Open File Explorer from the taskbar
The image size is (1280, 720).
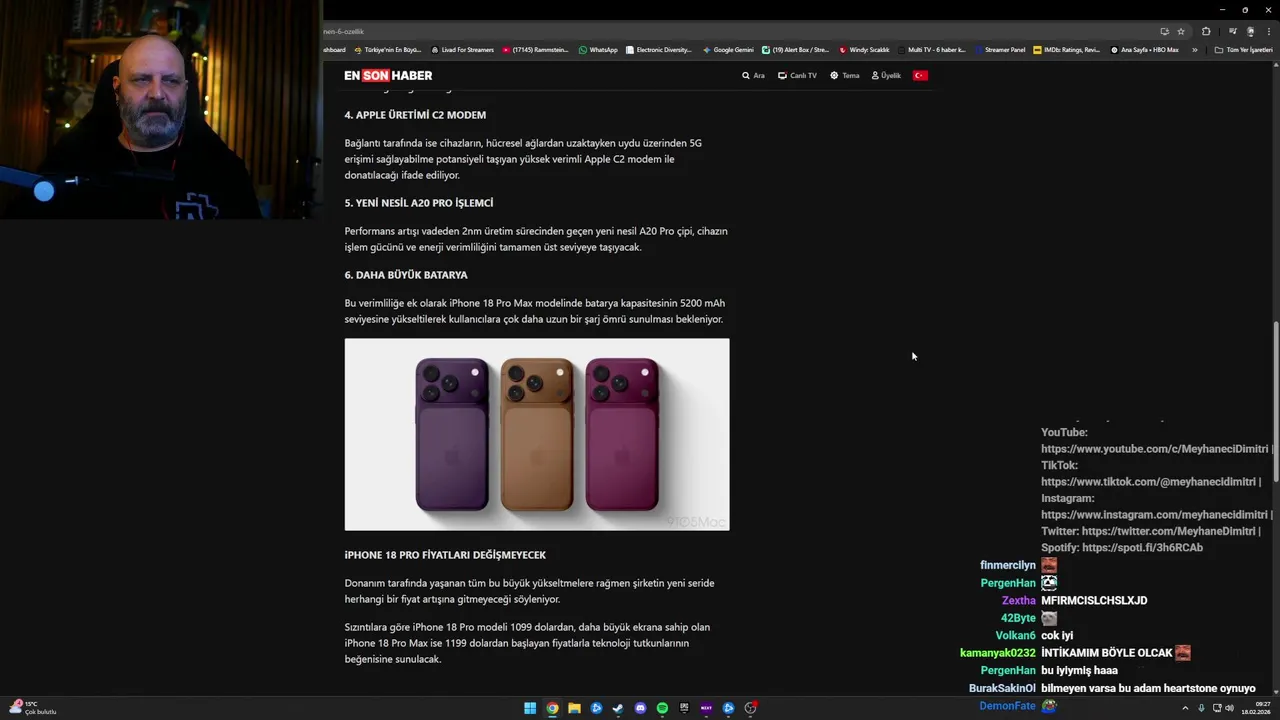tap(574, 708)
